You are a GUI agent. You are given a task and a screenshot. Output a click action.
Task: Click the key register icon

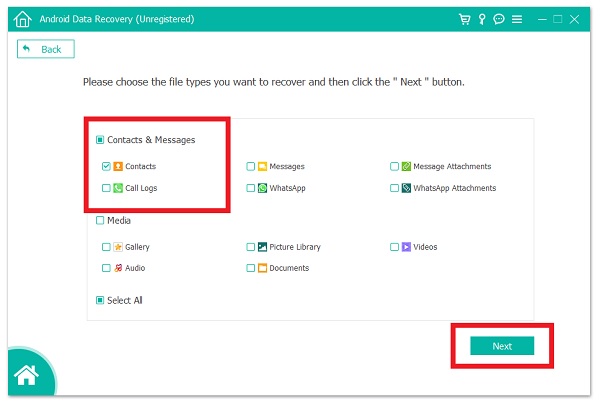(x=482, y=19)
